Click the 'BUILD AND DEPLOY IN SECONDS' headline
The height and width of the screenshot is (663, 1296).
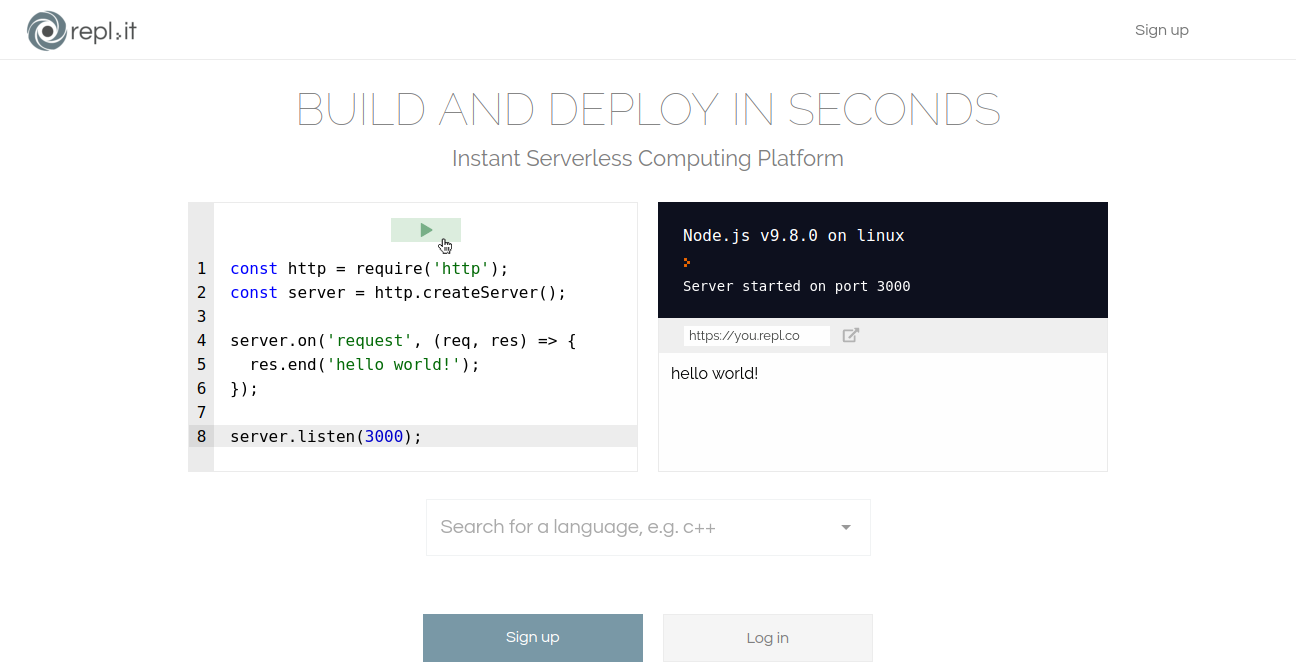648,110
